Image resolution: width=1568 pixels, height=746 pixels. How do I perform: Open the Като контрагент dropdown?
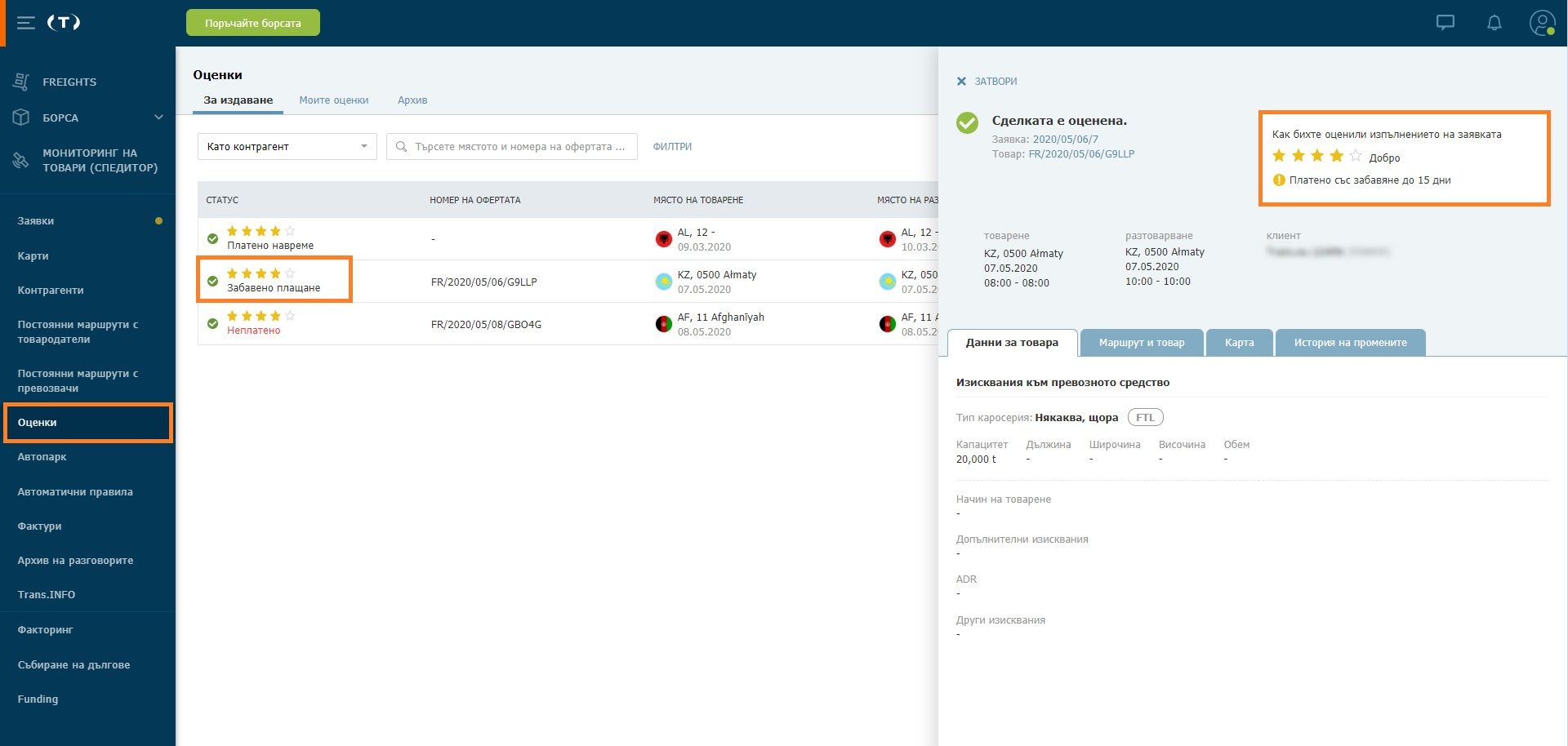pyautogui.click(x=287, y=147)
